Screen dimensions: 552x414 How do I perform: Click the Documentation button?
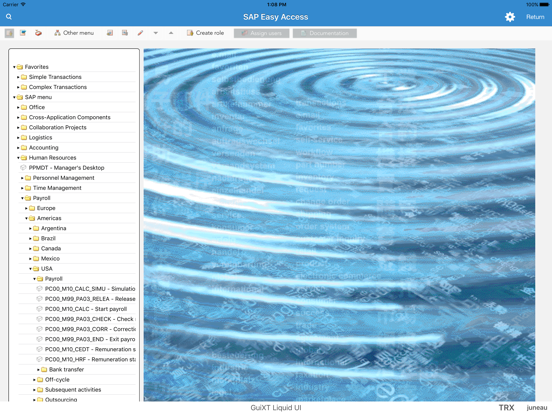[x=325, y=33]
